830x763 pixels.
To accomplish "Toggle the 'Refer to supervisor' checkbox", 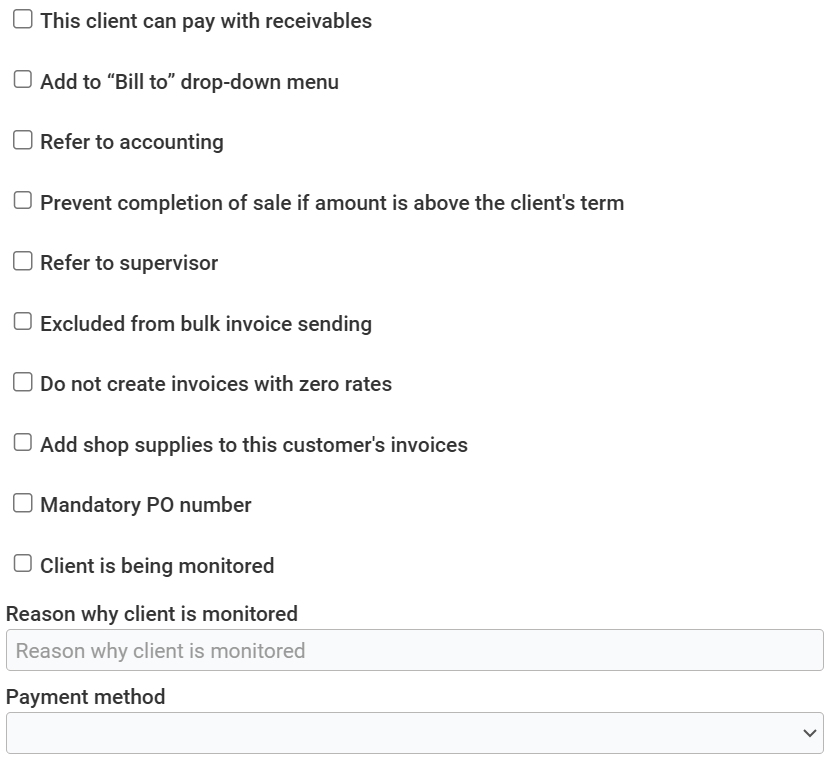I will click(x=22, y=262).
